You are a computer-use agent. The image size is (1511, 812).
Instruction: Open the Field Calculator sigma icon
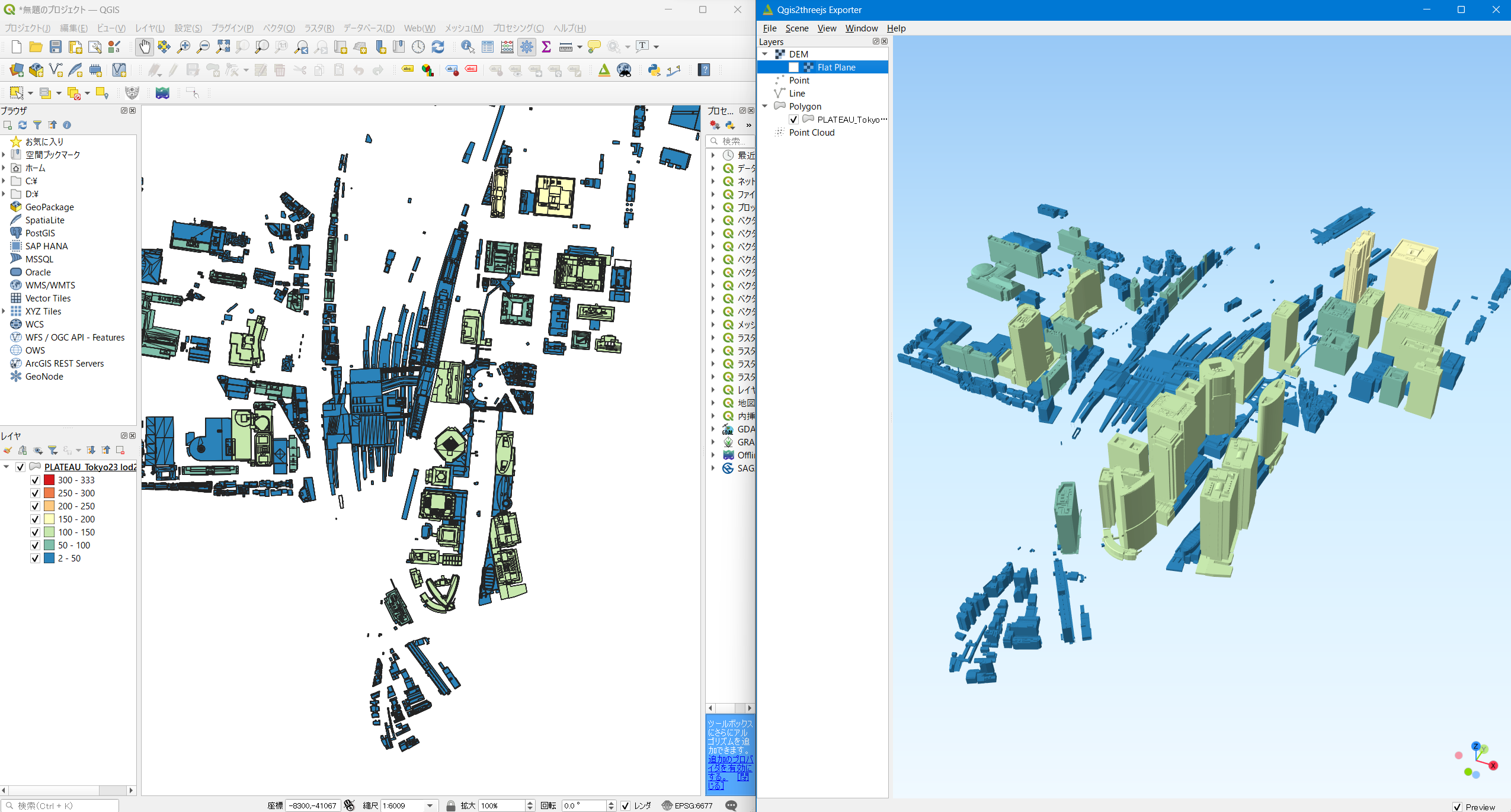click(x=546, y=47)
